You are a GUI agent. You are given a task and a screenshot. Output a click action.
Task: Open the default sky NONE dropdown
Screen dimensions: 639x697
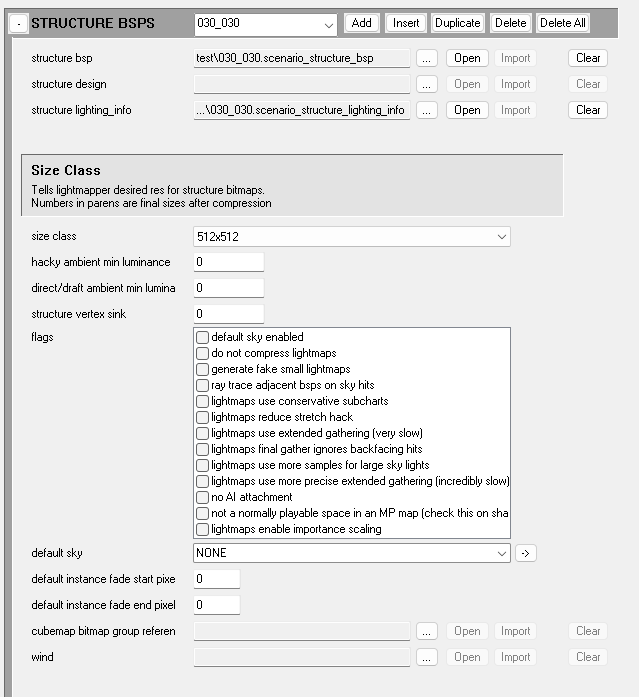(x=352, y=553)
